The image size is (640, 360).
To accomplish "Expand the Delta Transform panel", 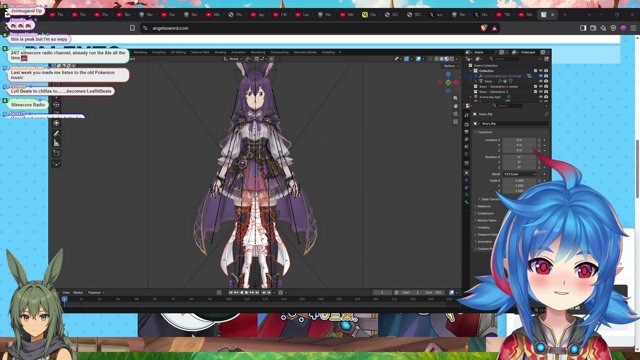I will [x=488, y=199].
